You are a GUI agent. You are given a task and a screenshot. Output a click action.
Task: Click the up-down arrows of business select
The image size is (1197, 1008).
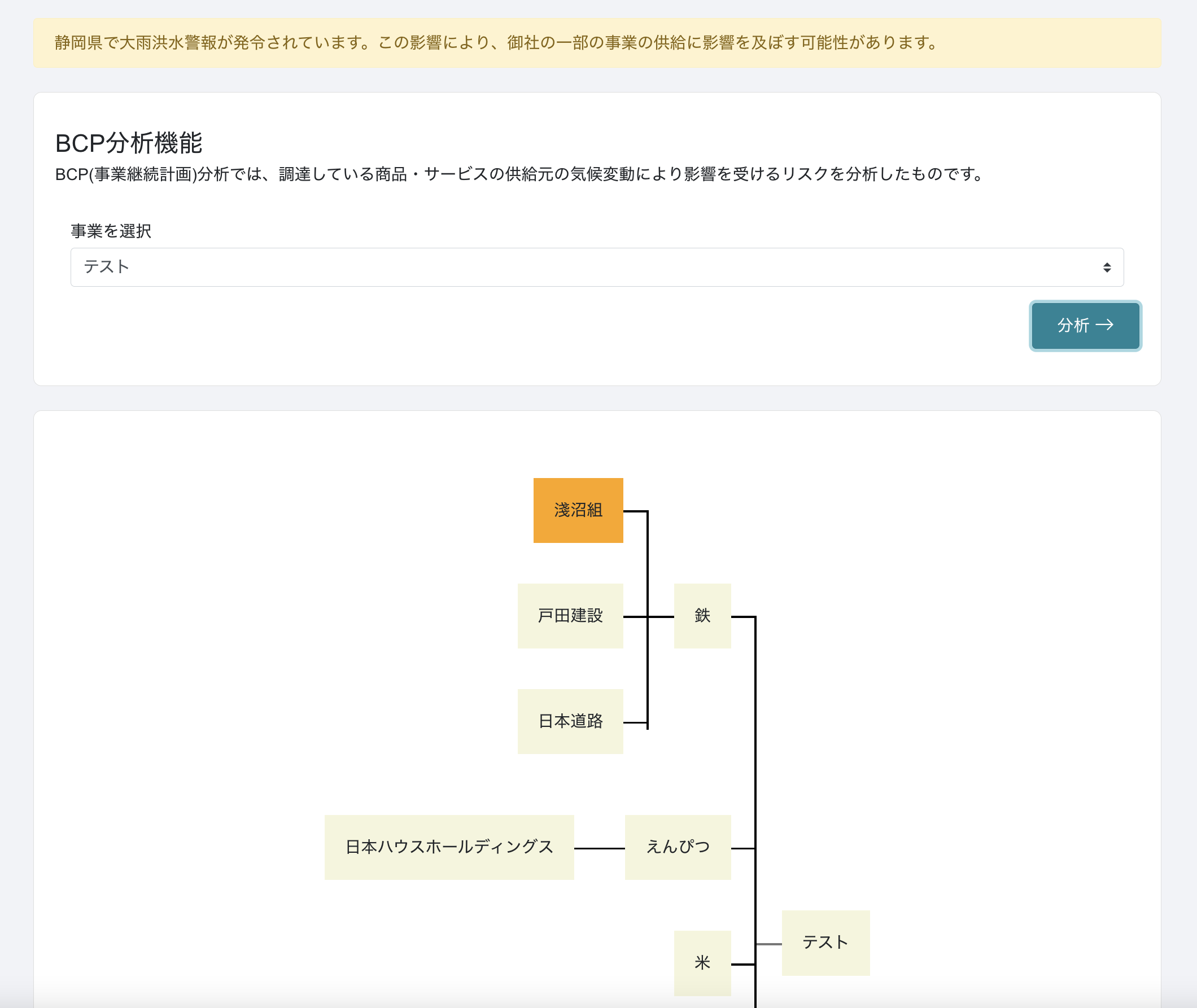[x=1107, y=268]
